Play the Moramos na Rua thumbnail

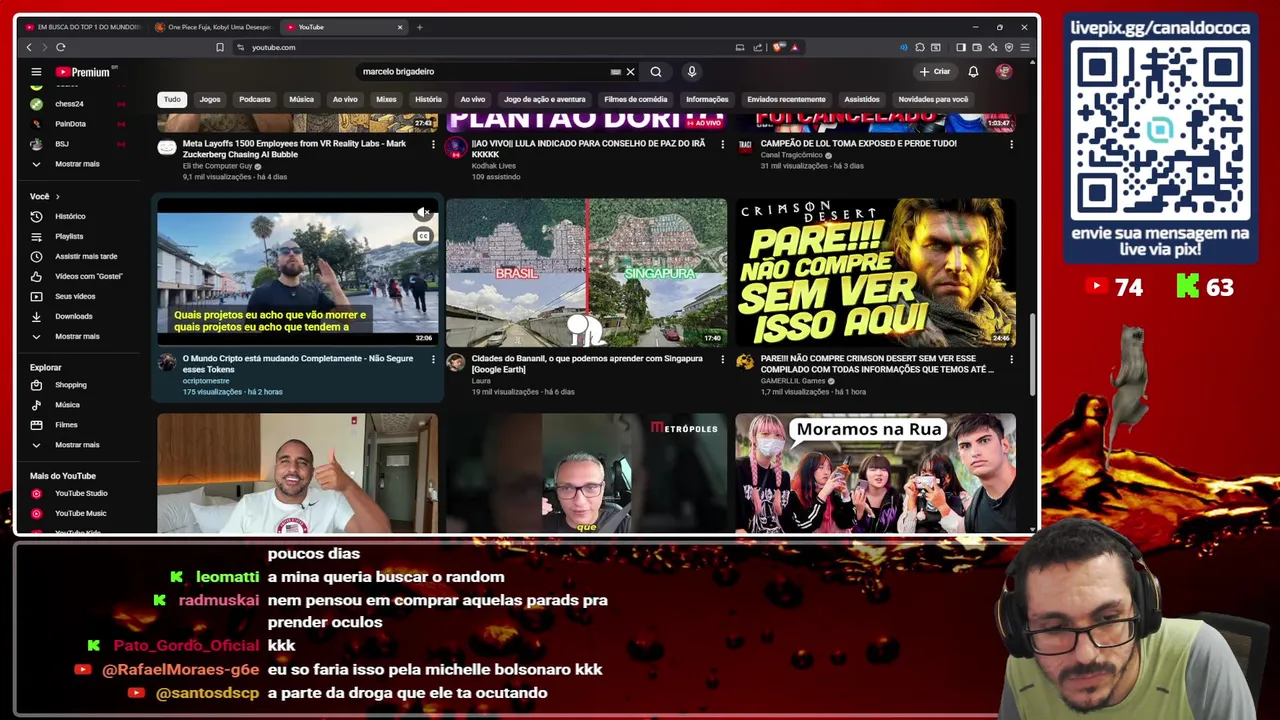[876, 473]
